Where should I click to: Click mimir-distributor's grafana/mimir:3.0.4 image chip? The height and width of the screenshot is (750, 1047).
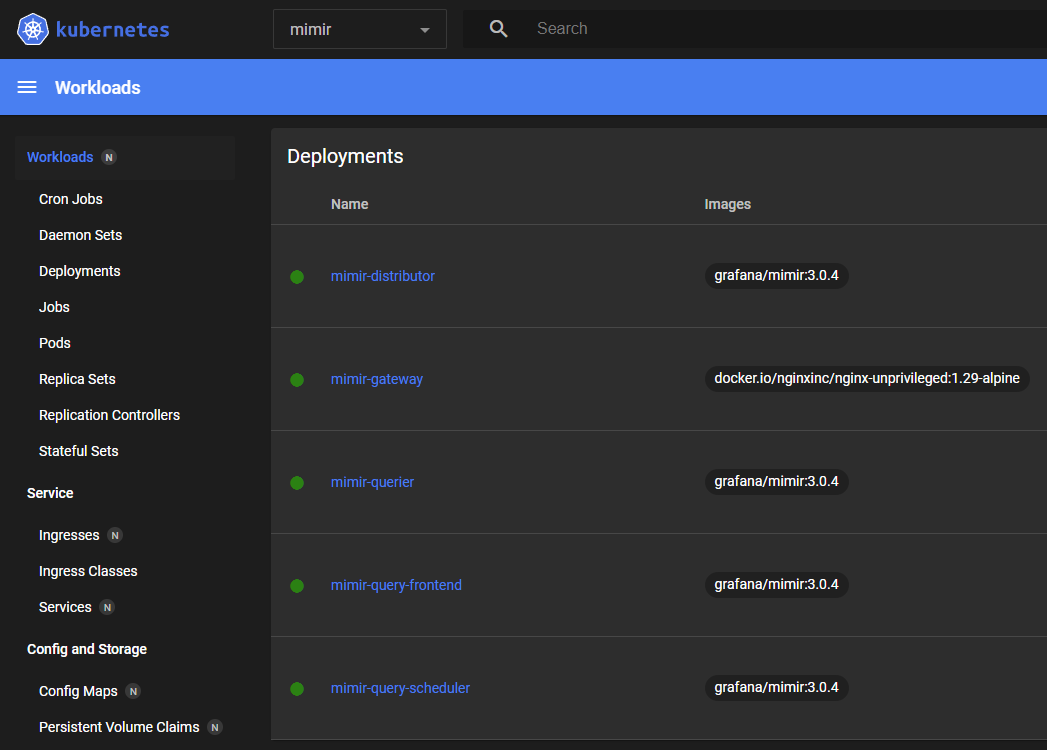coord(777,276)
